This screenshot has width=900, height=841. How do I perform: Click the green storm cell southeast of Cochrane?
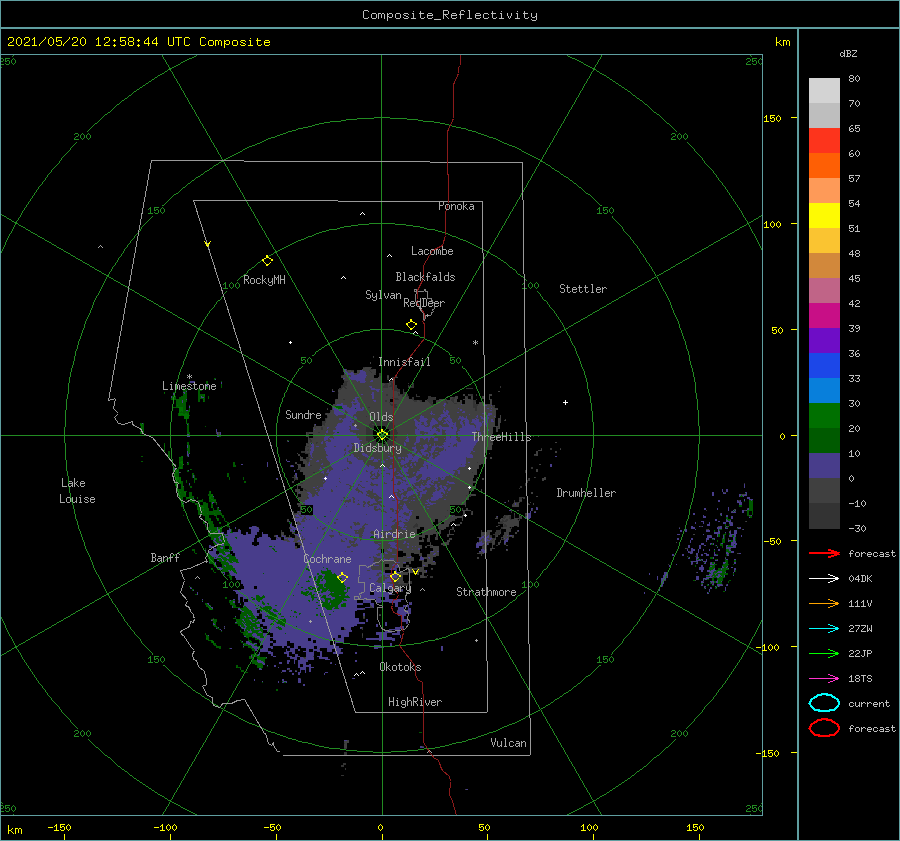[x=331, y=588]
